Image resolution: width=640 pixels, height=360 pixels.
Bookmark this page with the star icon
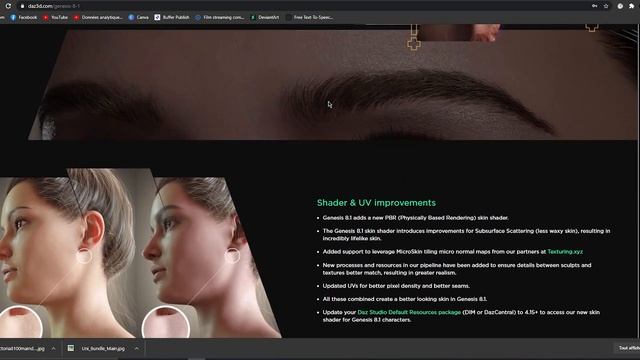point(606,6)
